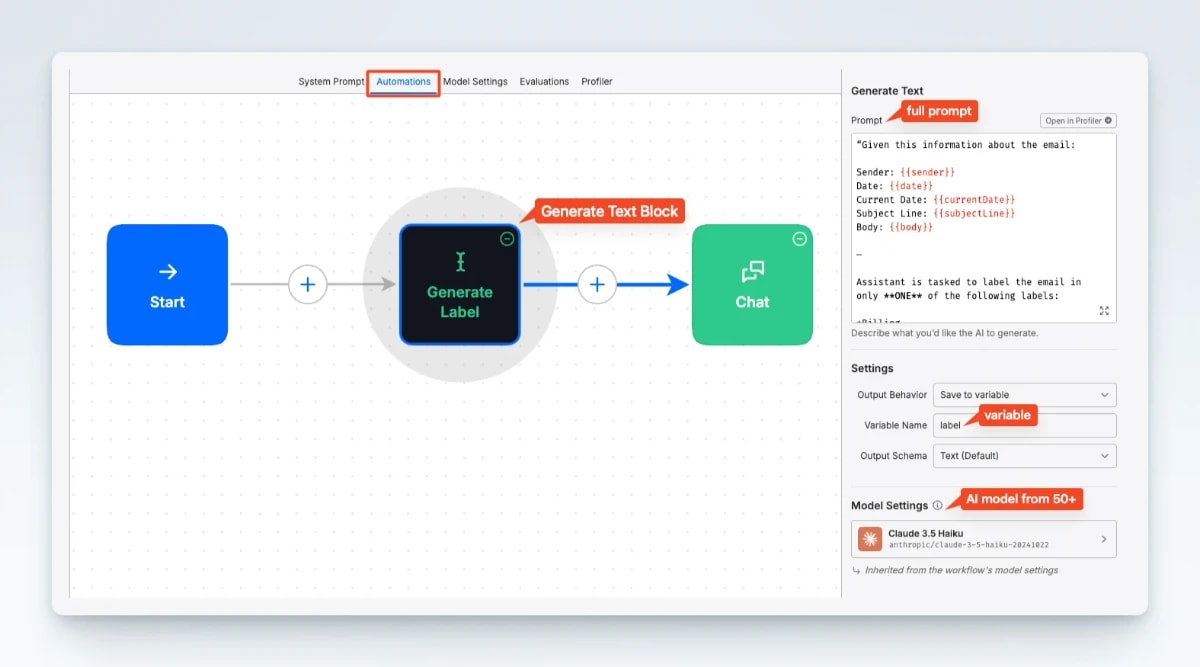
Task: Click the info icon next to Model Settings
Action: coord(938,505)
